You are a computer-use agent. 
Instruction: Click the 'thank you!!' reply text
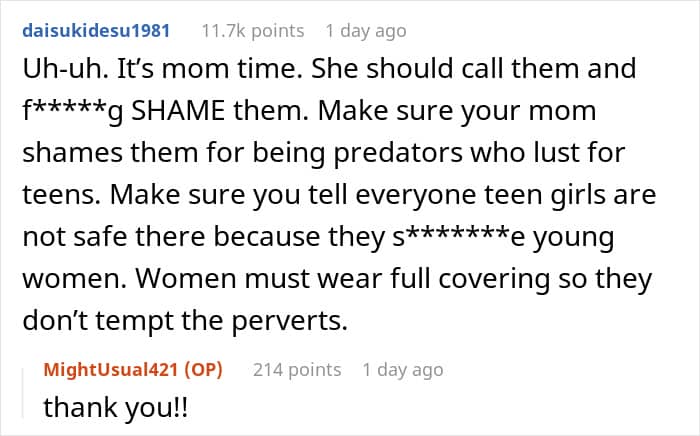[x=116, y=407]
